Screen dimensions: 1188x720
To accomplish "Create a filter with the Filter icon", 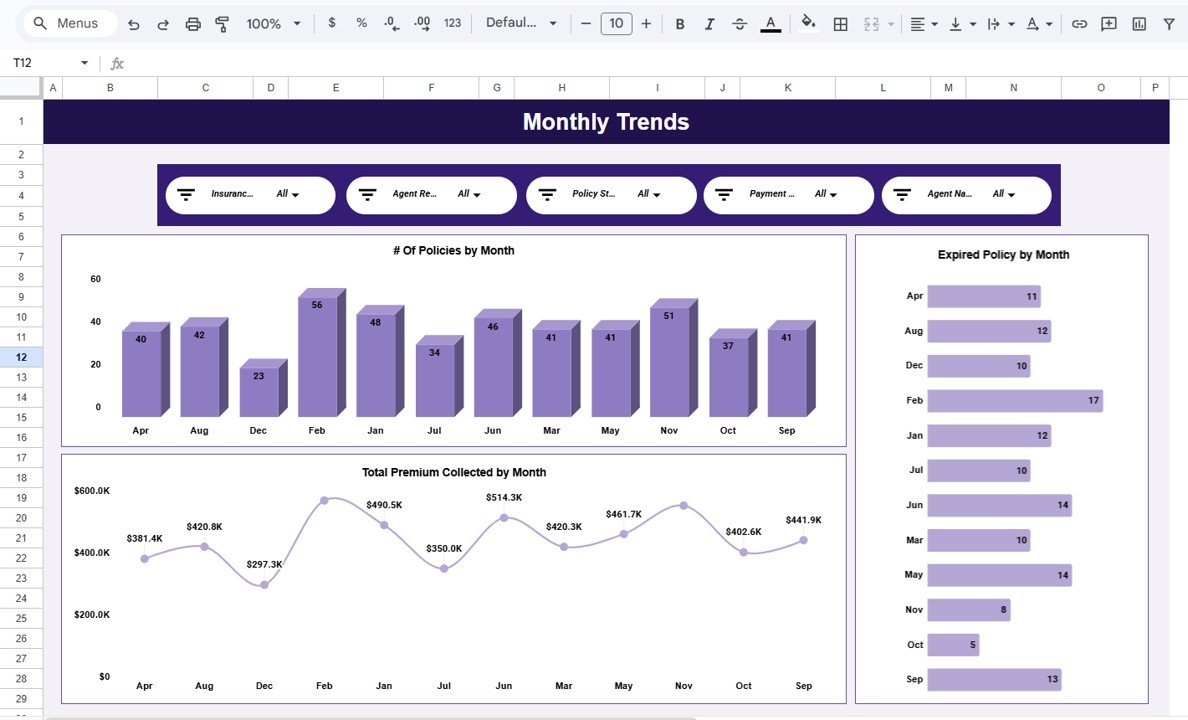I will coord(1168,22).
